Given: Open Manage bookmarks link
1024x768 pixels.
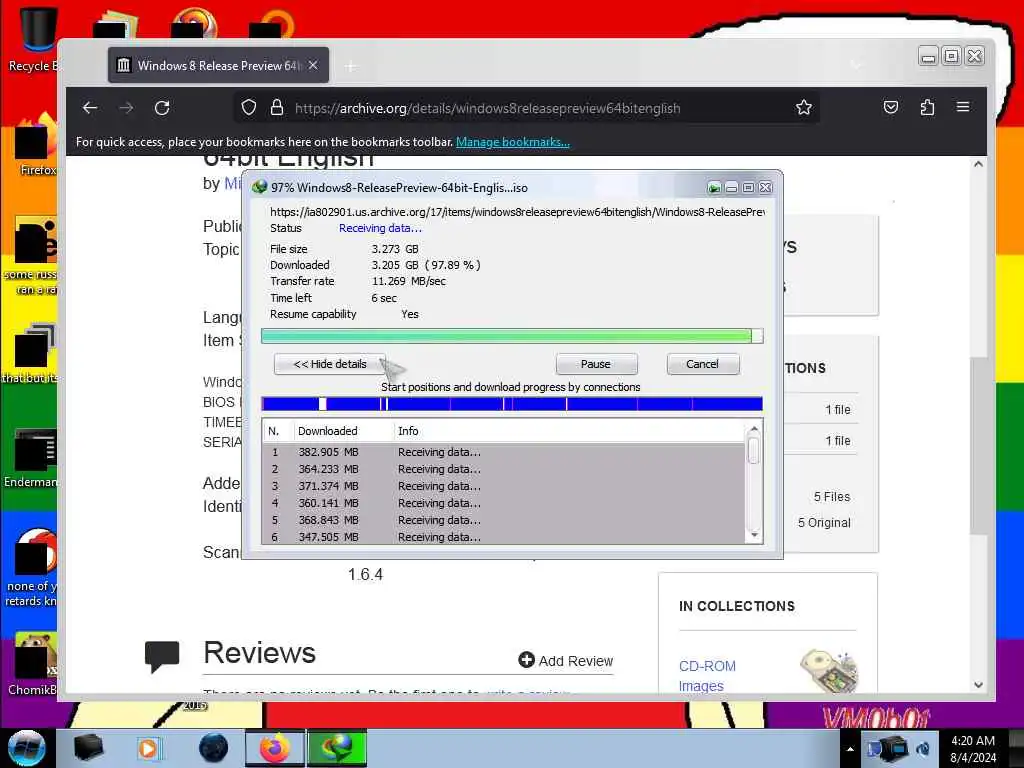Looking at the screenshot, I should click(x=513, y=142).
